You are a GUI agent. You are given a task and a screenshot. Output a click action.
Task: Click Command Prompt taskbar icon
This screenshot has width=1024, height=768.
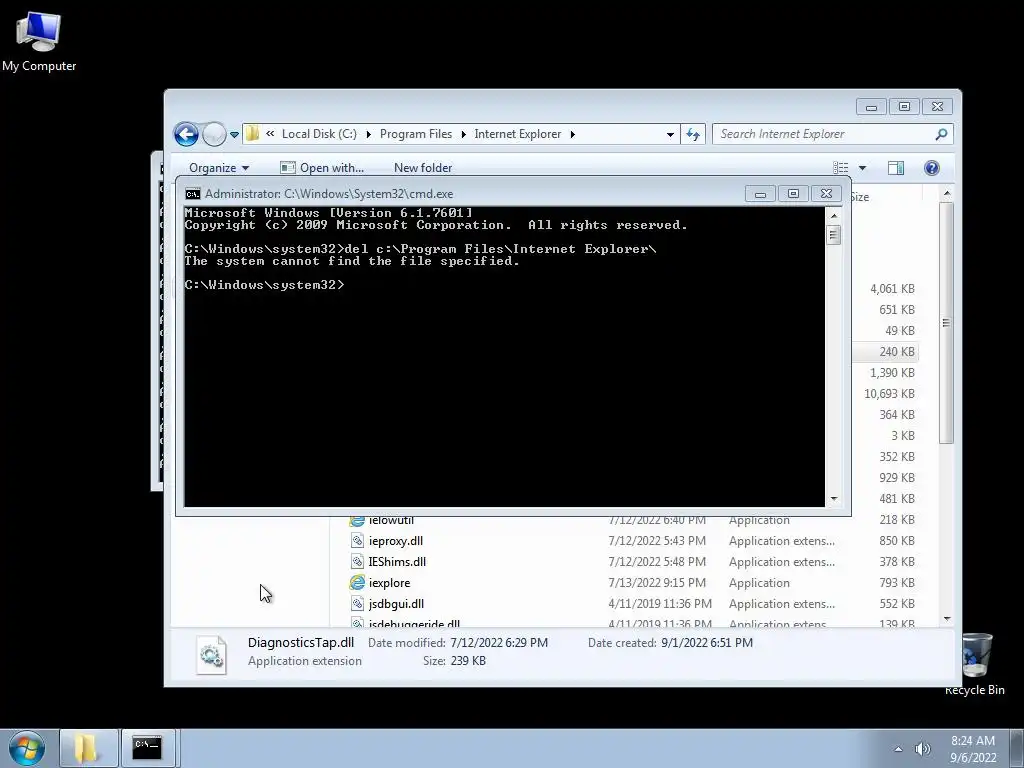coord(148,748)
